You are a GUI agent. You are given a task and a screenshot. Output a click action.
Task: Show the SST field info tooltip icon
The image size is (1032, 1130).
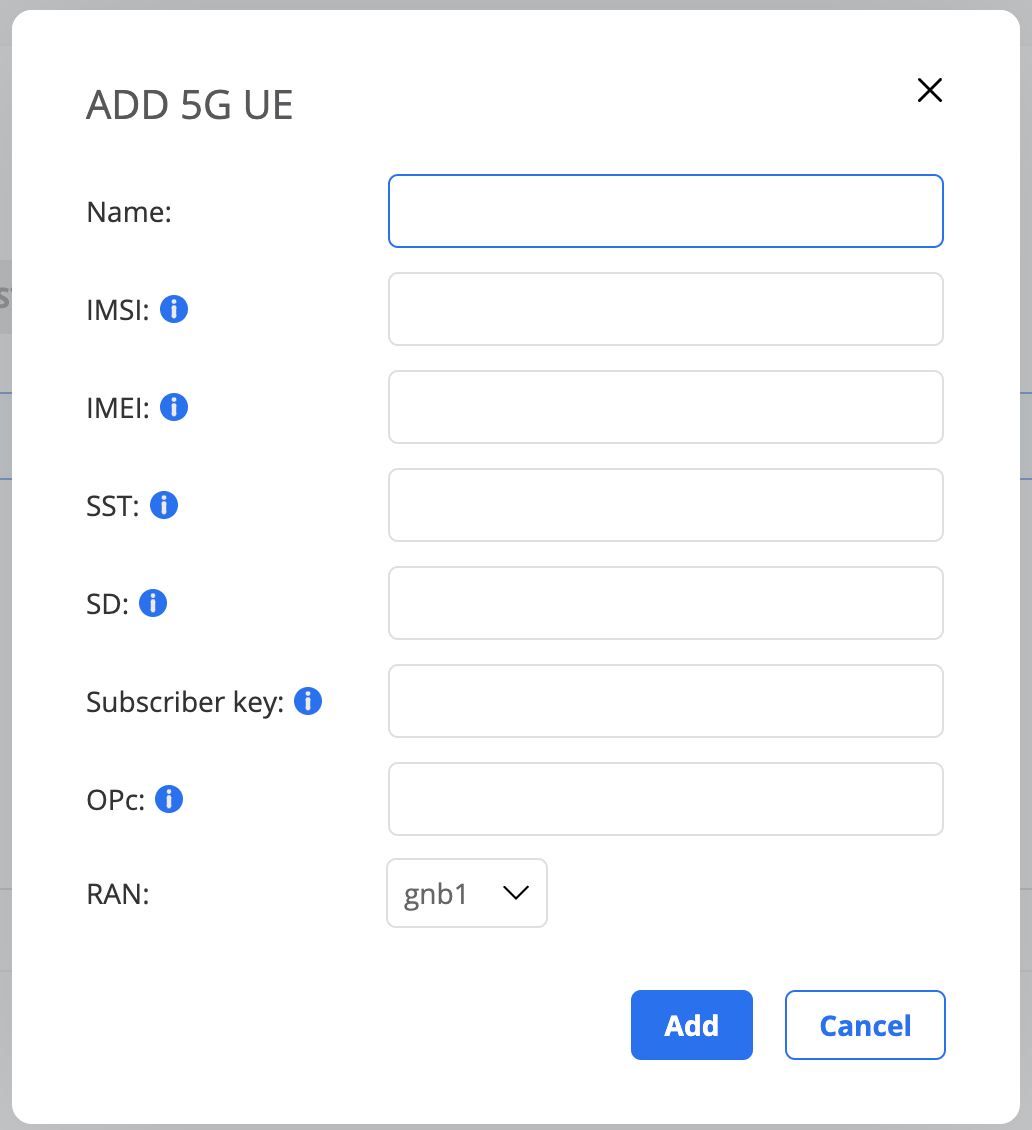click(164, 506)
